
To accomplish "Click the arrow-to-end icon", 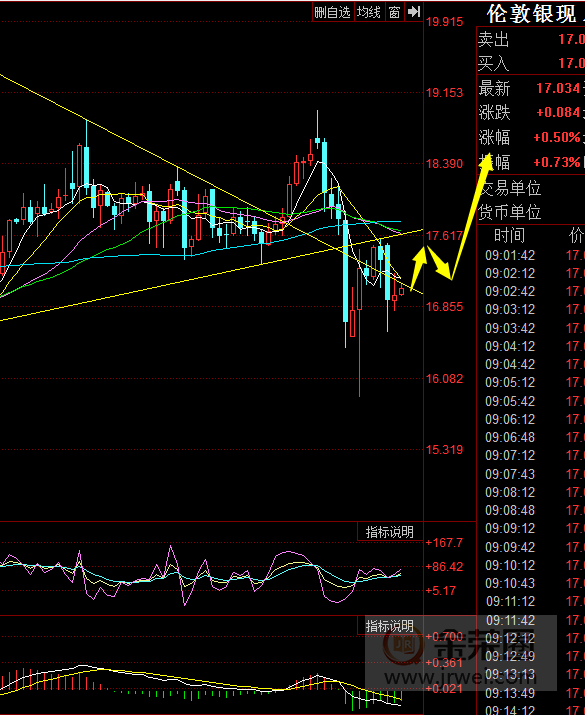I will (414, 12).
